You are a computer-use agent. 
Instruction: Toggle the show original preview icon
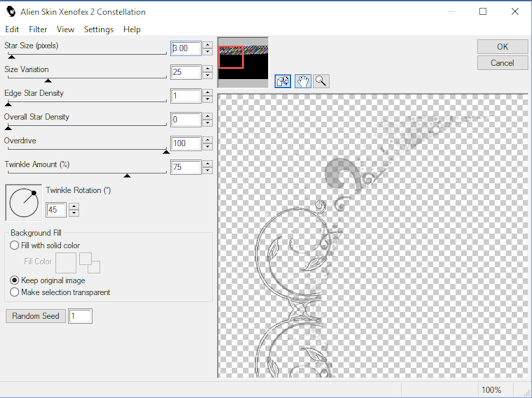(283, 81)
